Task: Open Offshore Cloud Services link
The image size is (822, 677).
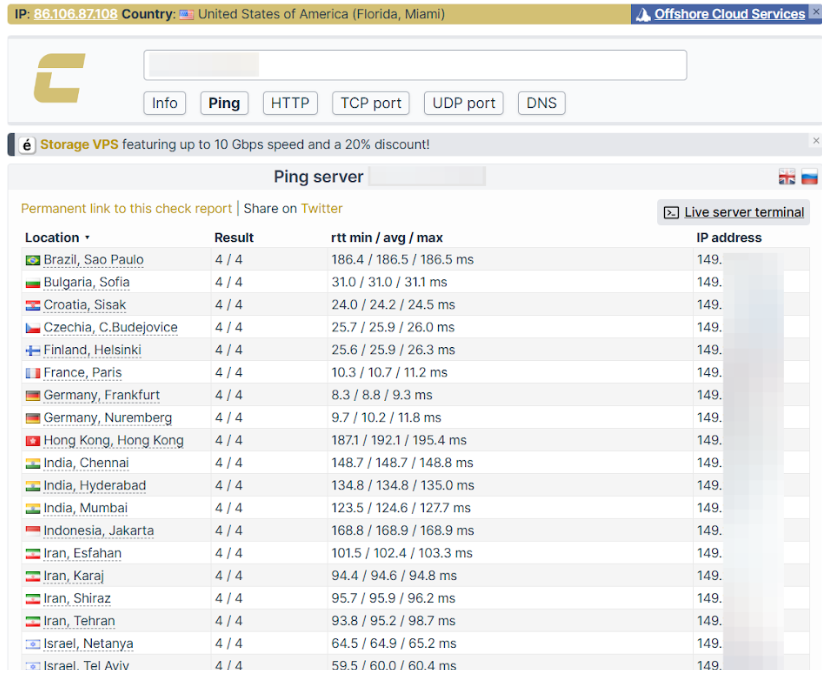Action: tap(729, 14)
